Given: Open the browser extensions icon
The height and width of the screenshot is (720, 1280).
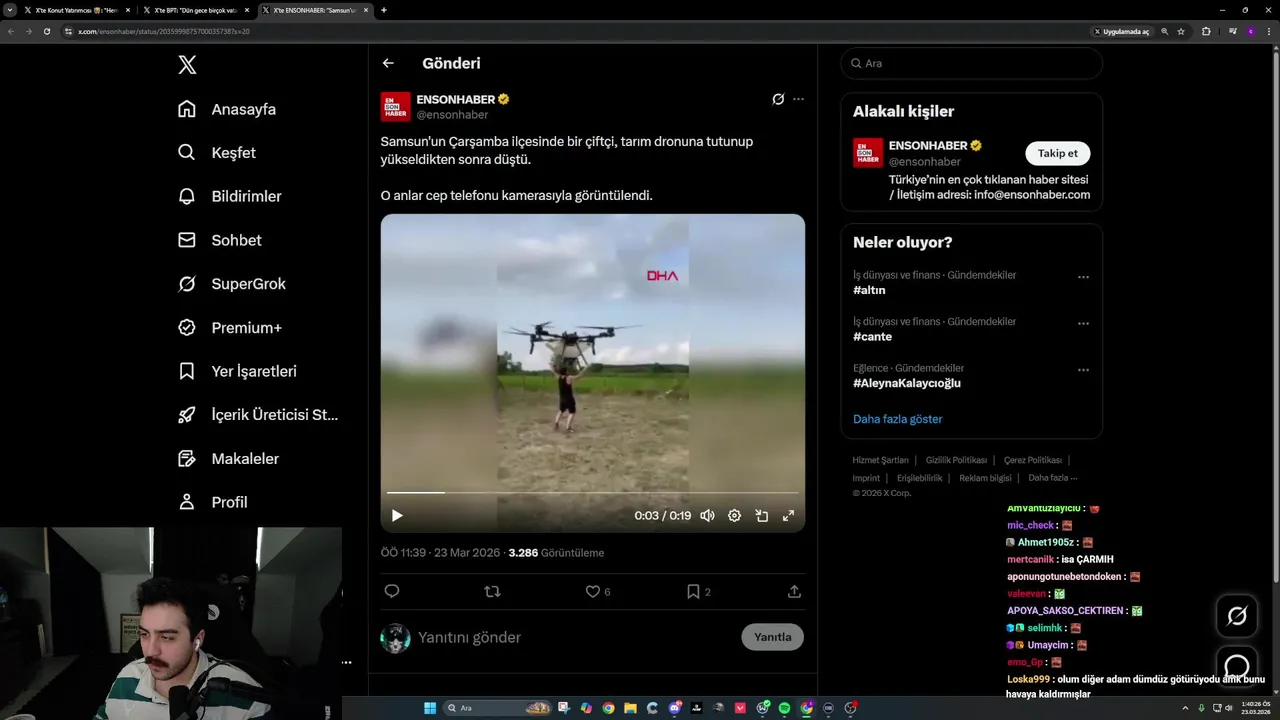Looking at the screenshot, I should pyautogui.click(x=1206, y=31).
